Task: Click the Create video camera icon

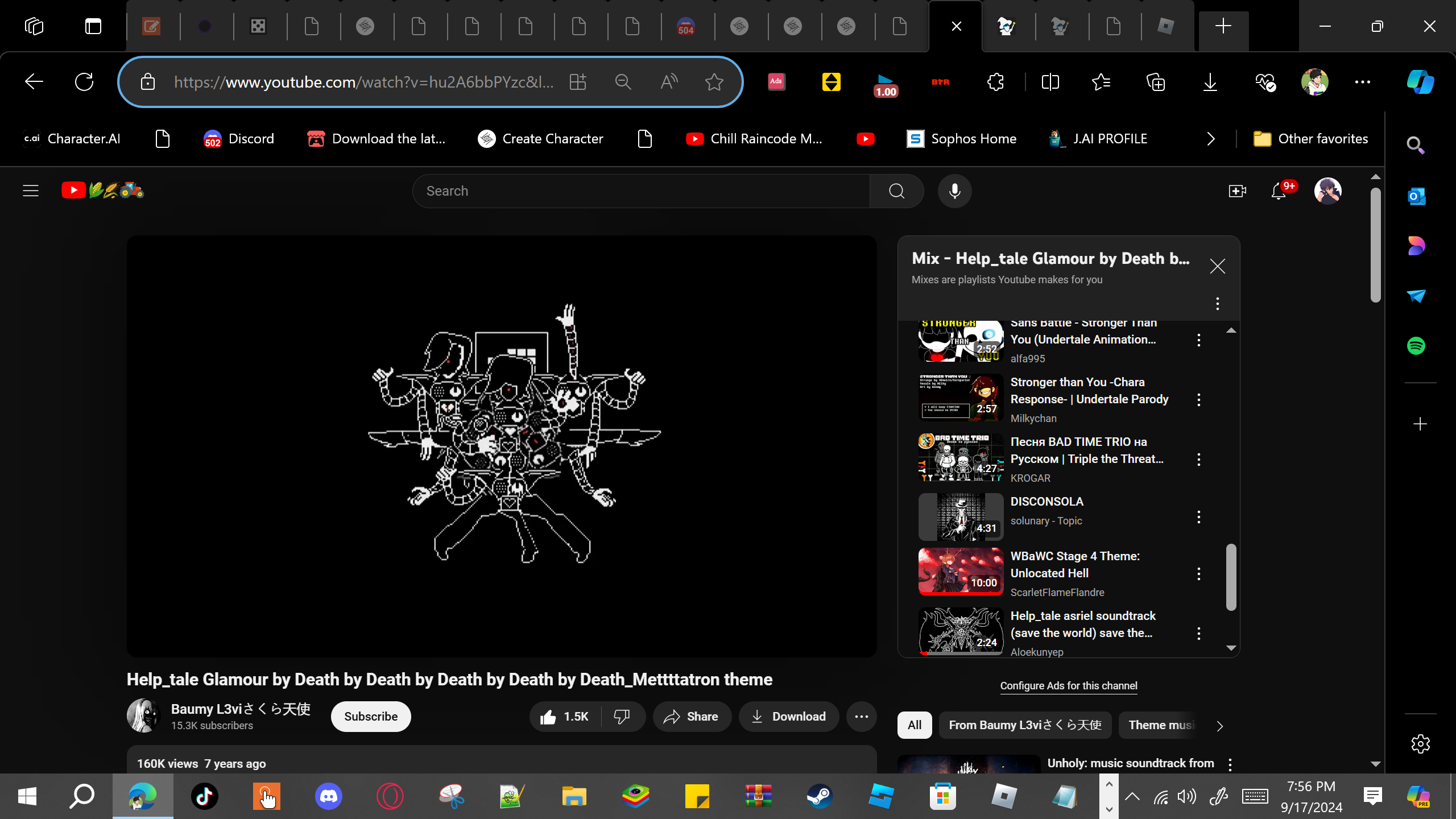Action: point(1237,191)
